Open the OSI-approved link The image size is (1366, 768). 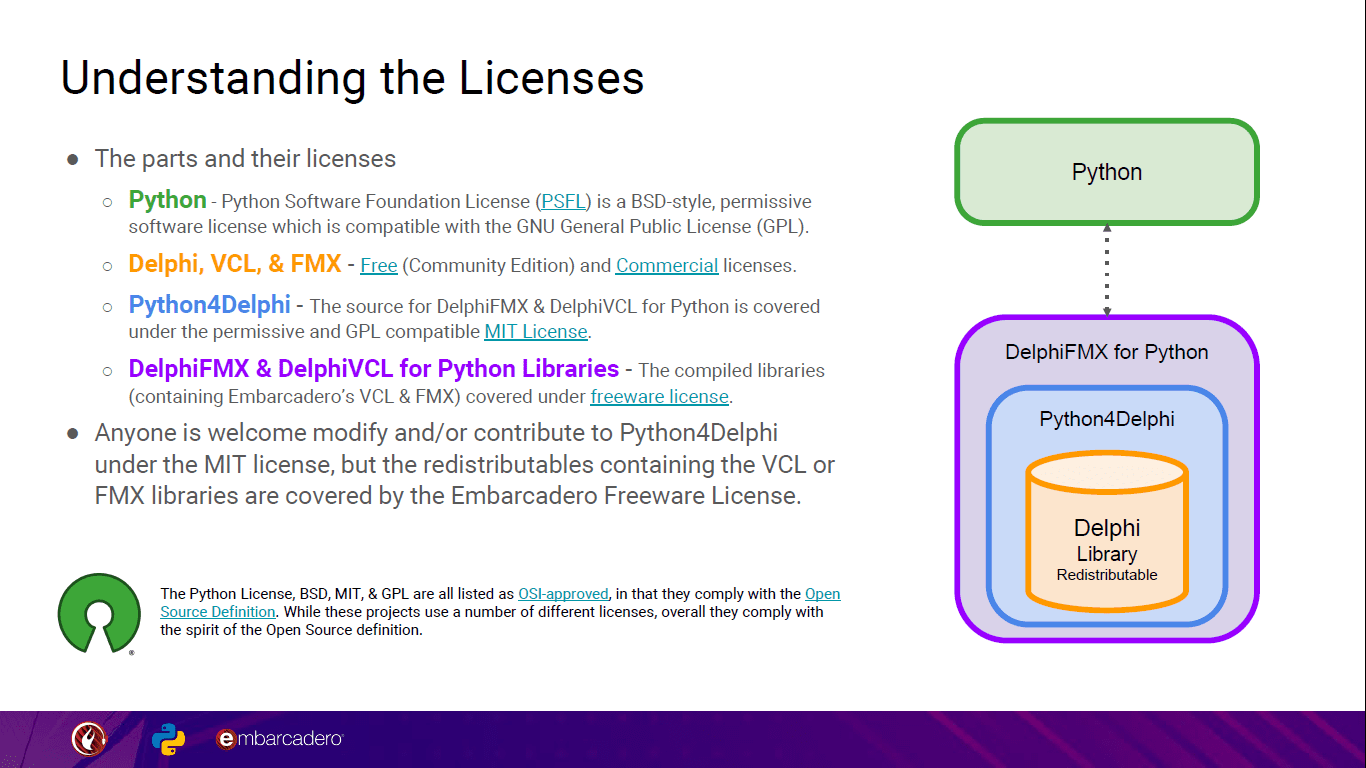[563, 594]
